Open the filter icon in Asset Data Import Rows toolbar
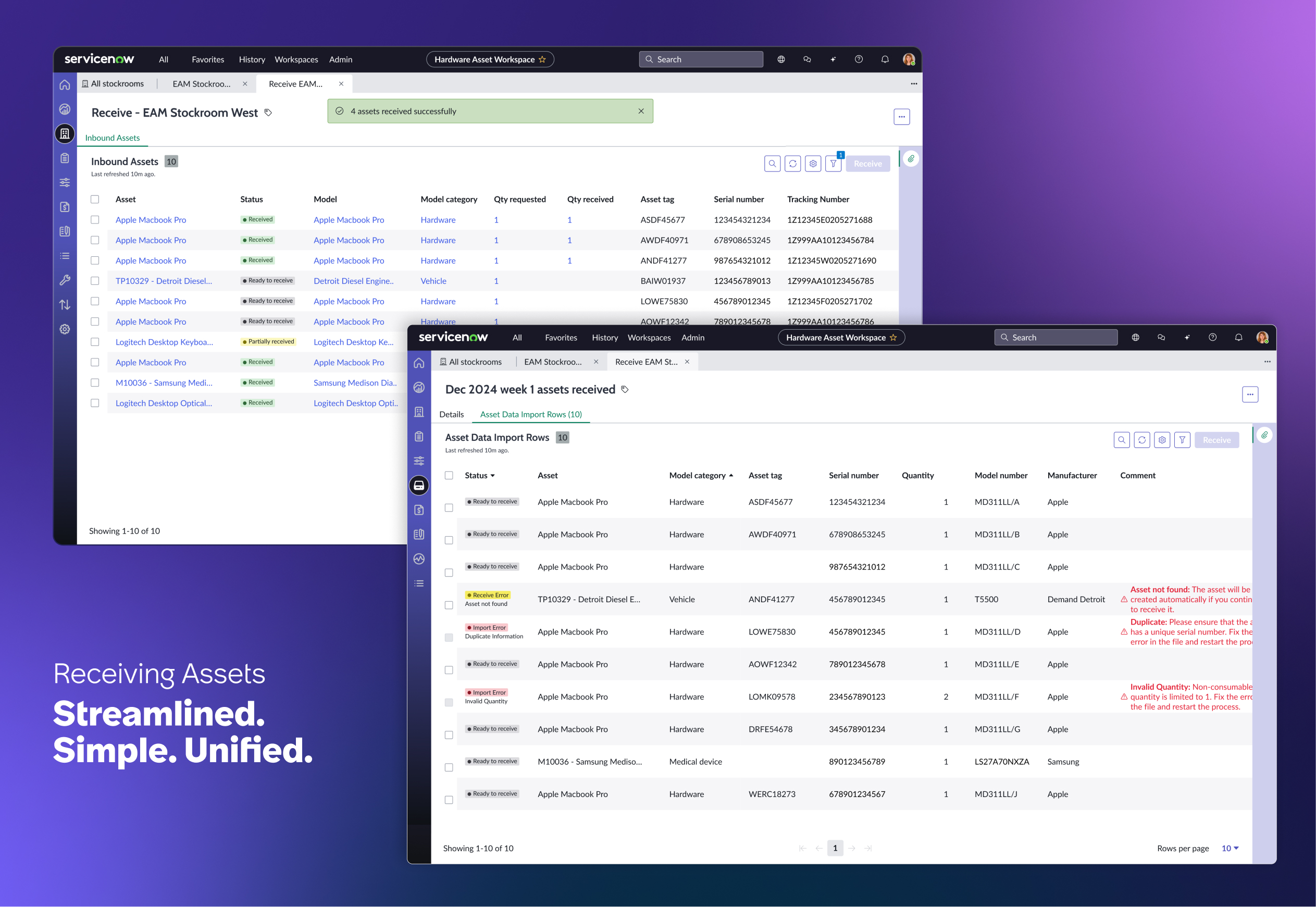Screen dimensions: 1316x907 (1183, 440)
